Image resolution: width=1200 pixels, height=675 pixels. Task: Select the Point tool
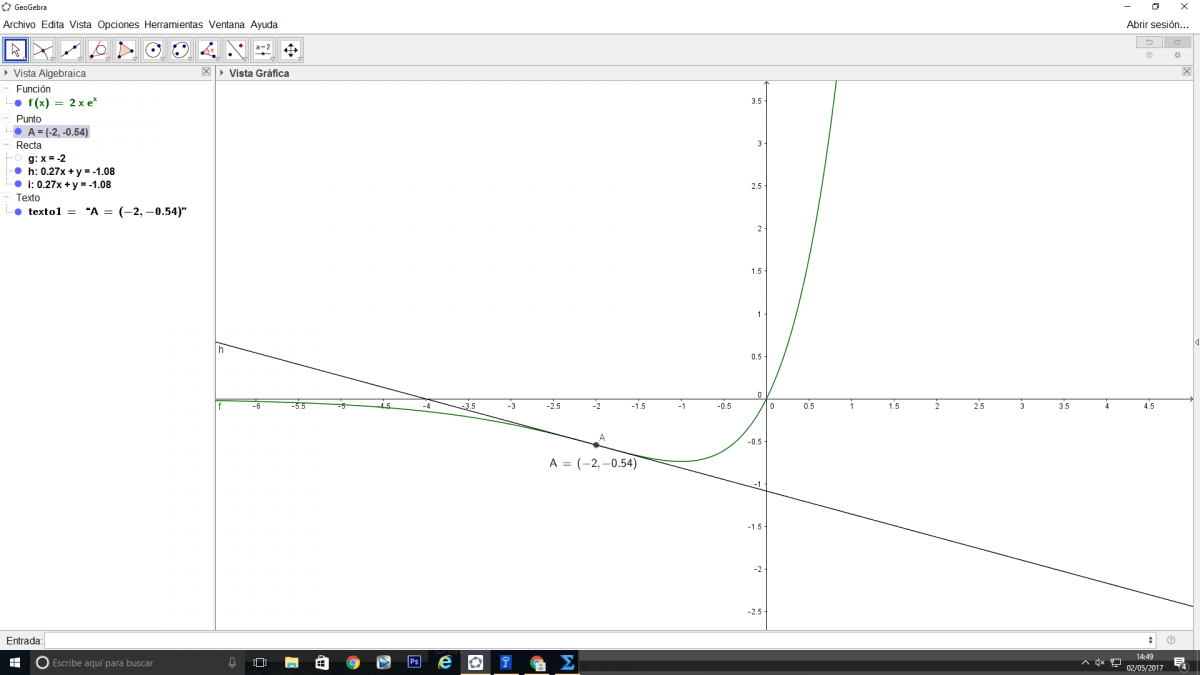43,49
